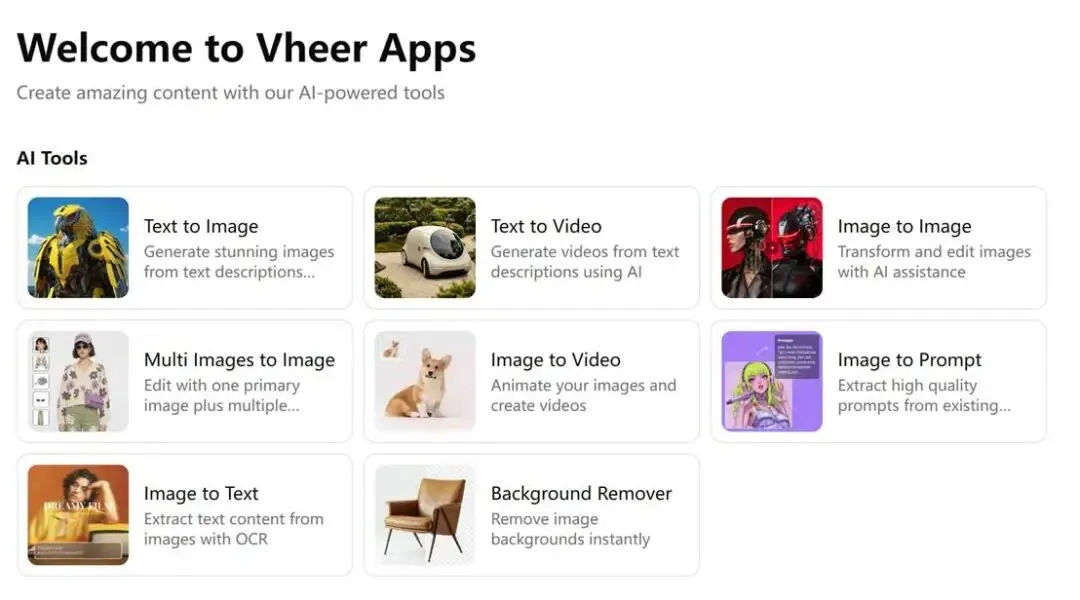Click the fashion model Multi Images thumbnail
This screenshot has width=1080, height=600.
point(78,381)
